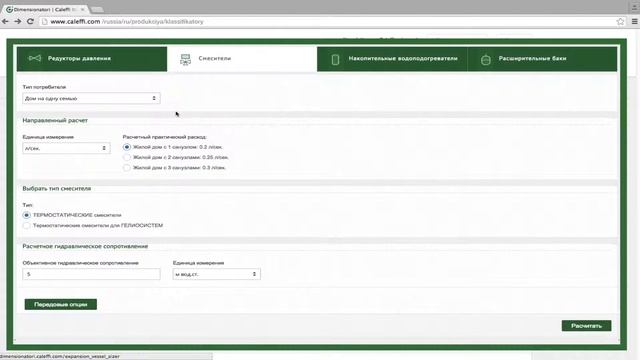Open the Chrome menu icon
Viewport: 640px width, 360px height.
click(635, 22)
